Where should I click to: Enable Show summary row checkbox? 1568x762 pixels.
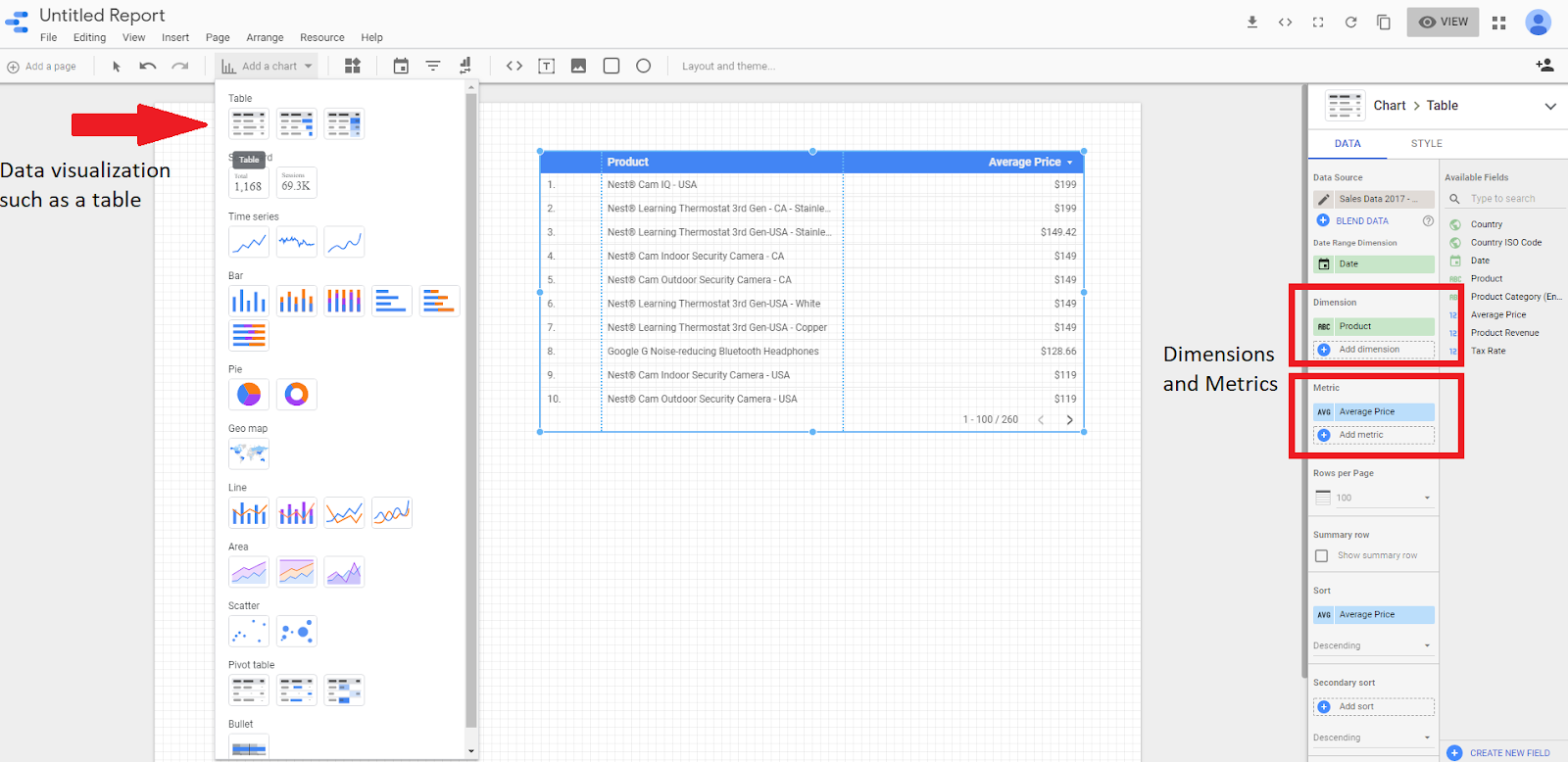(1321, 556)
